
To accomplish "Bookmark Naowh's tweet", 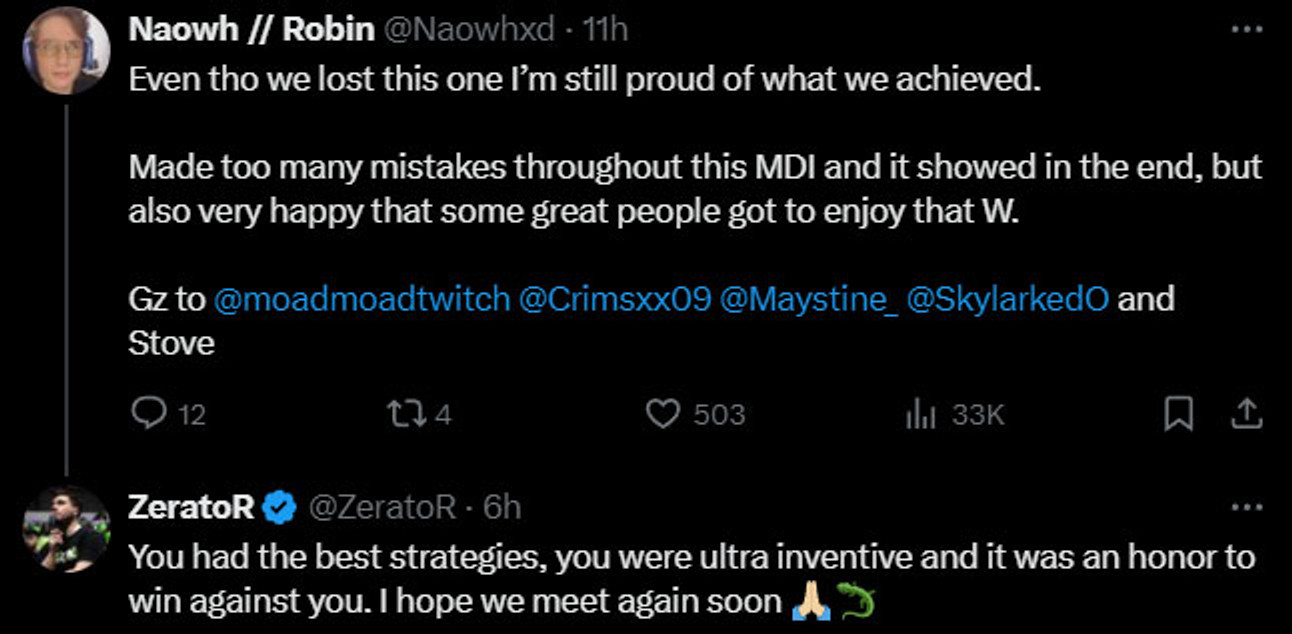I will (x=1178, y=414).
